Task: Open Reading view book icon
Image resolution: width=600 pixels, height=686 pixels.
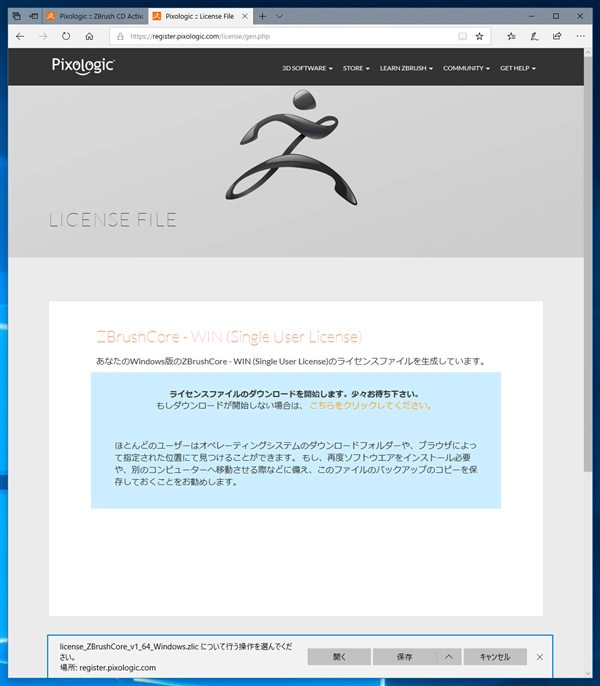Action: click(462, 36)
